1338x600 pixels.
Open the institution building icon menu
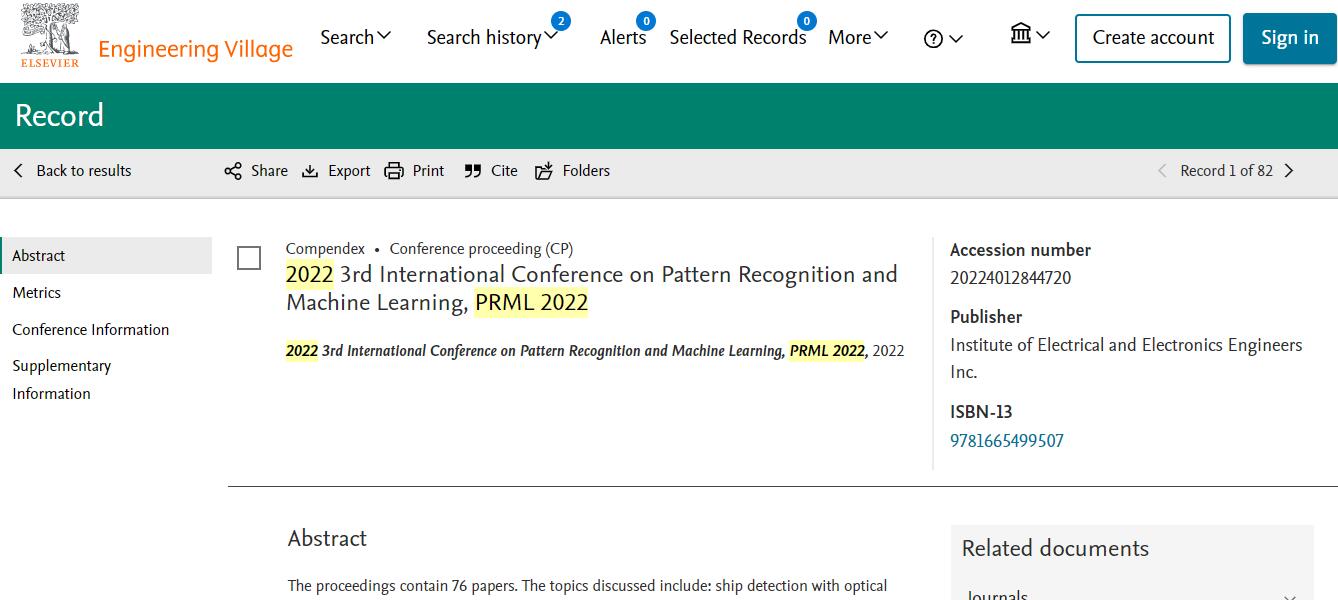(x=1030, y=35)
